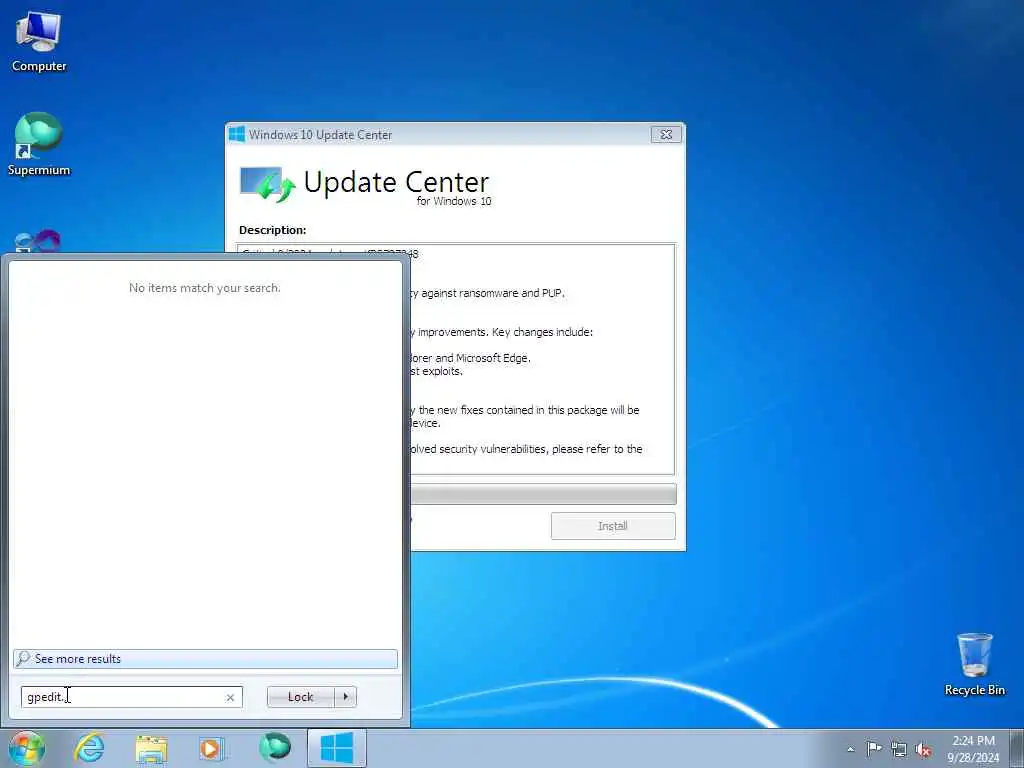This screenshot has height=768, width=1024.
Task: Open the Recycle Bin on the desktop
Action: (974, 664)
